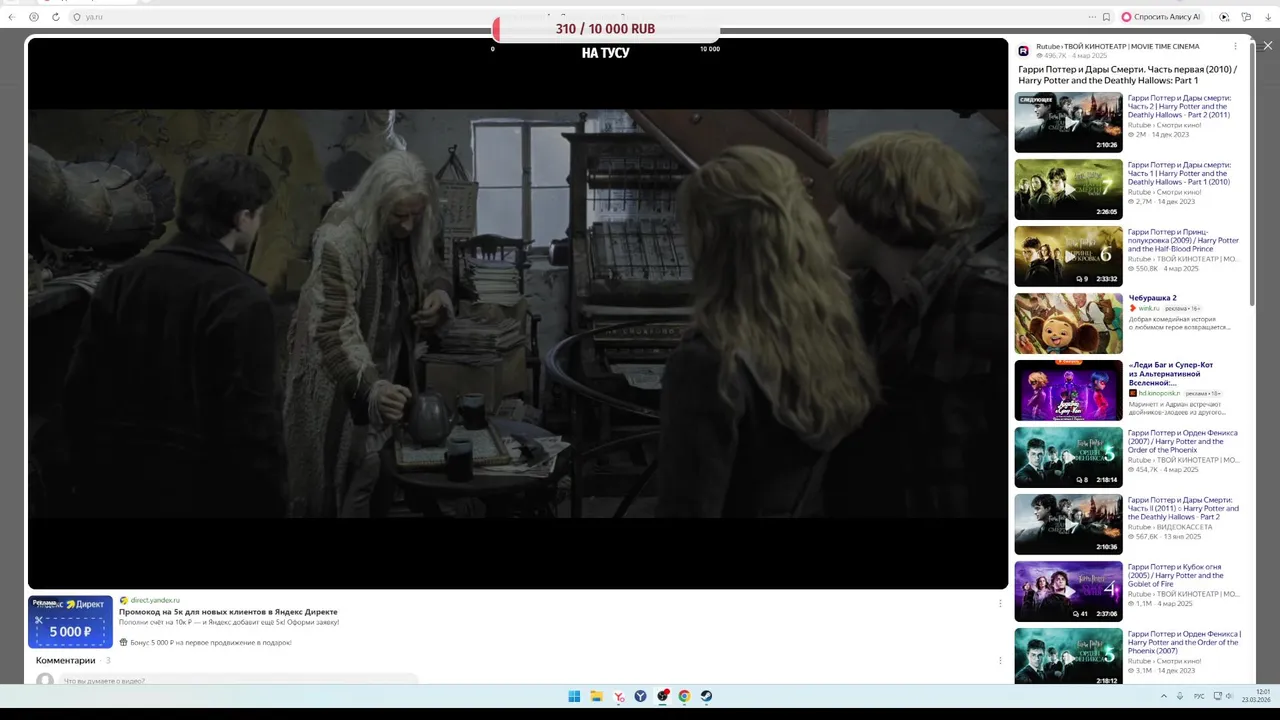Open the Windows Start button
The image size is (1280, 720).
pyautogui.click(x=574, y=696)
